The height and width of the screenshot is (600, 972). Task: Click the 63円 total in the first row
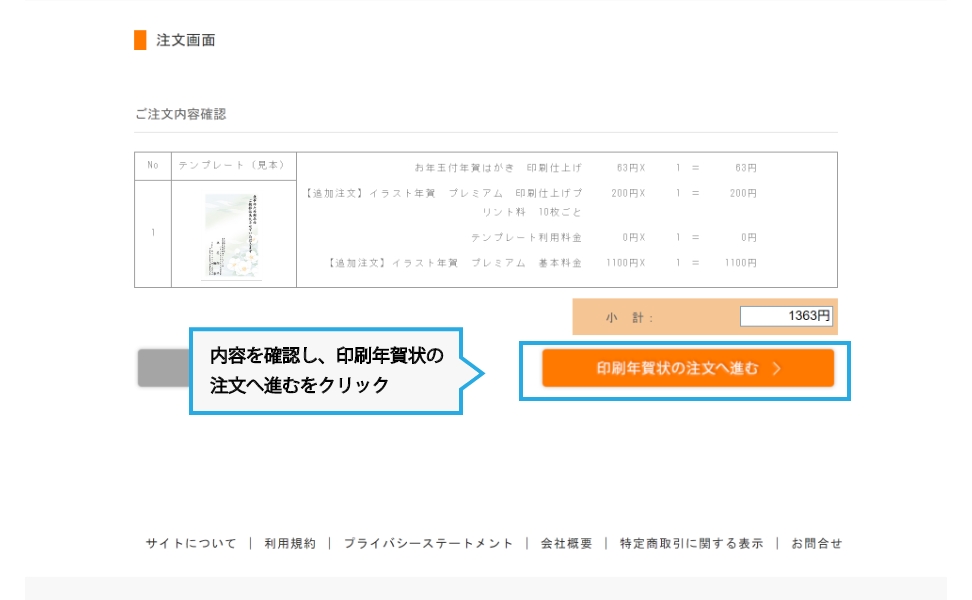tap(746, 168)
